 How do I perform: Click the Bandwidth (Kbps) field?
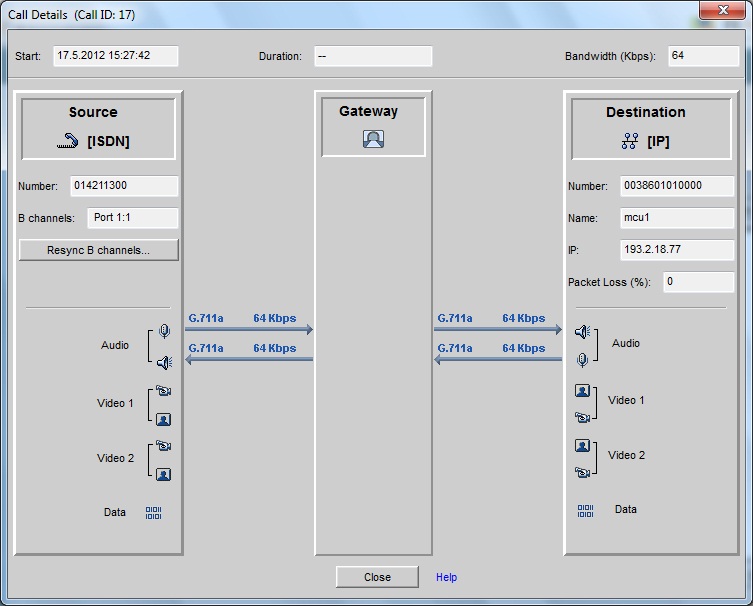704,56
